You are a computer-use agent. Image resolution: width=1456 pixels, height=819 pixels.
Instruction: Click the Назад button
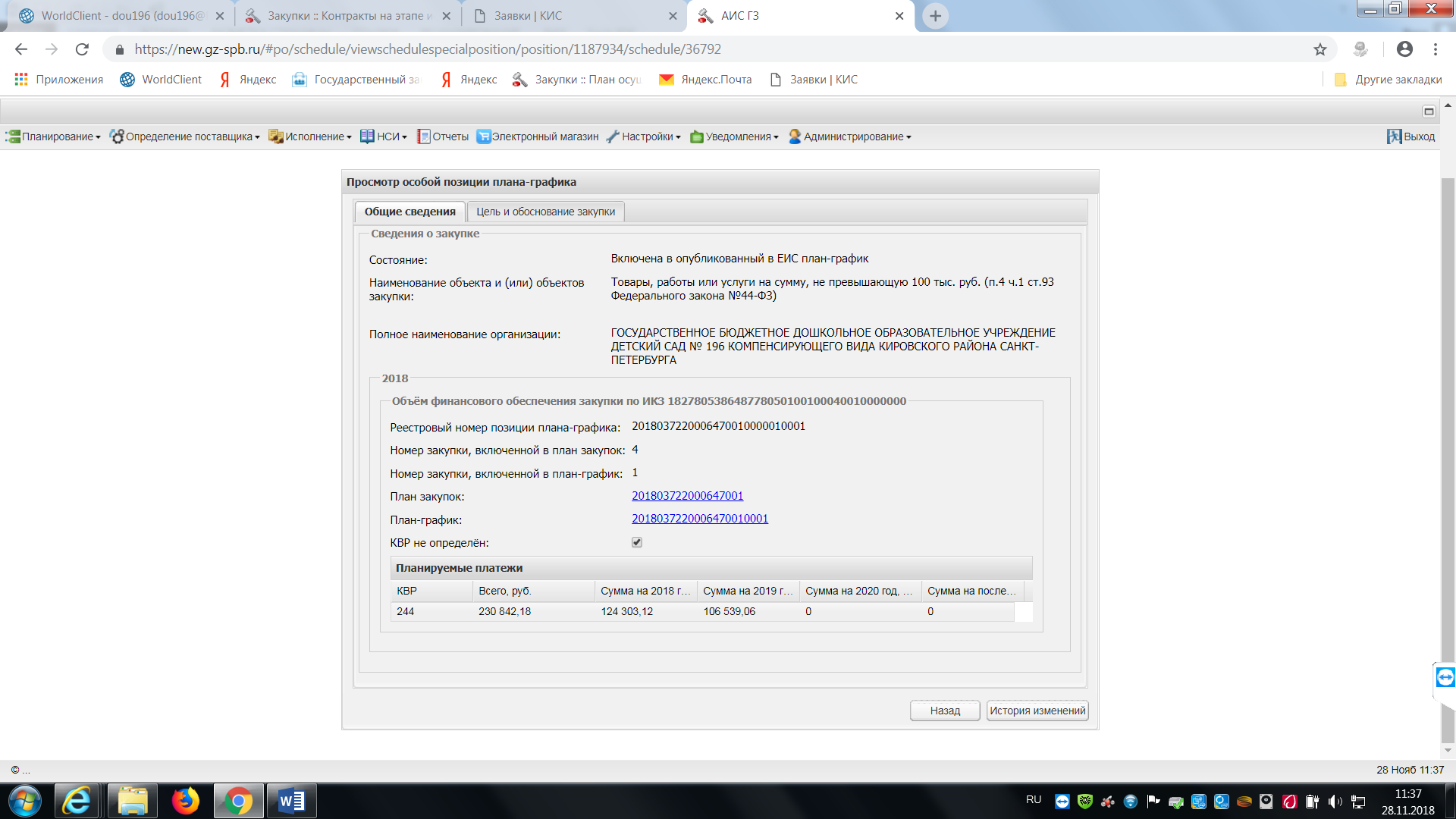click(x=945, y=711)
